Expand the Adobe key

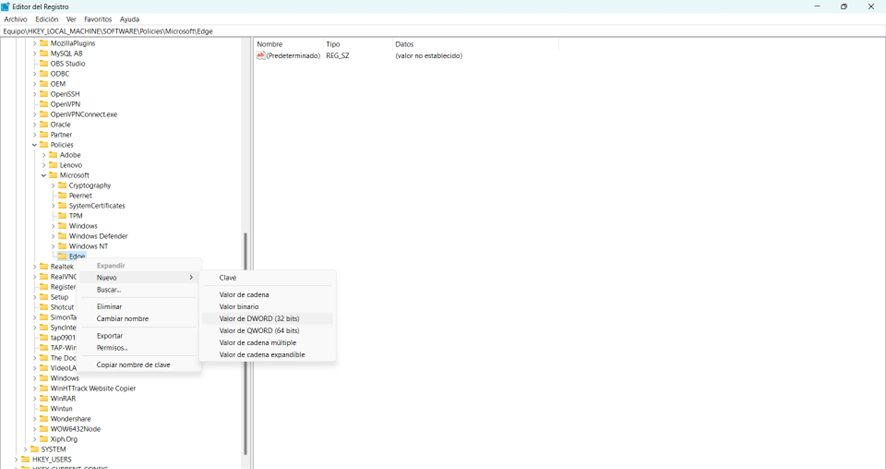coord(44,155)
